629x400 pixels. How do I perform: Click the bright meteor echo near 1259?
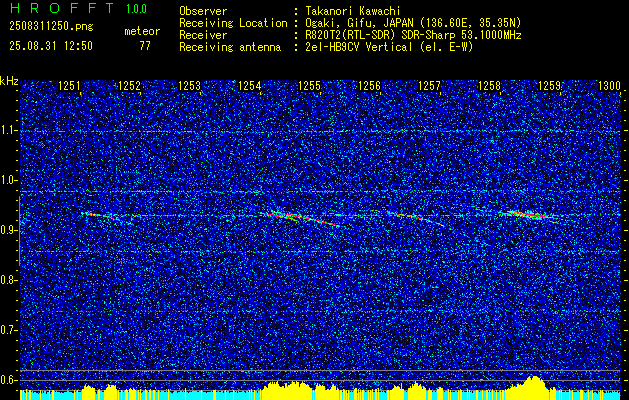click(x=529, y=215)
